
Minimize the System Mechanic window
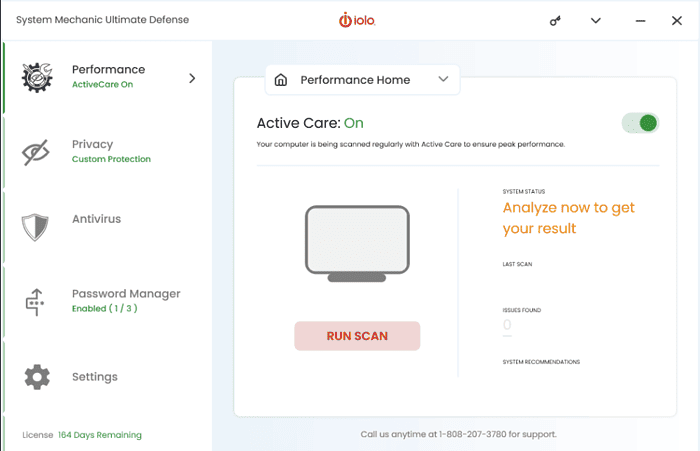636,20
